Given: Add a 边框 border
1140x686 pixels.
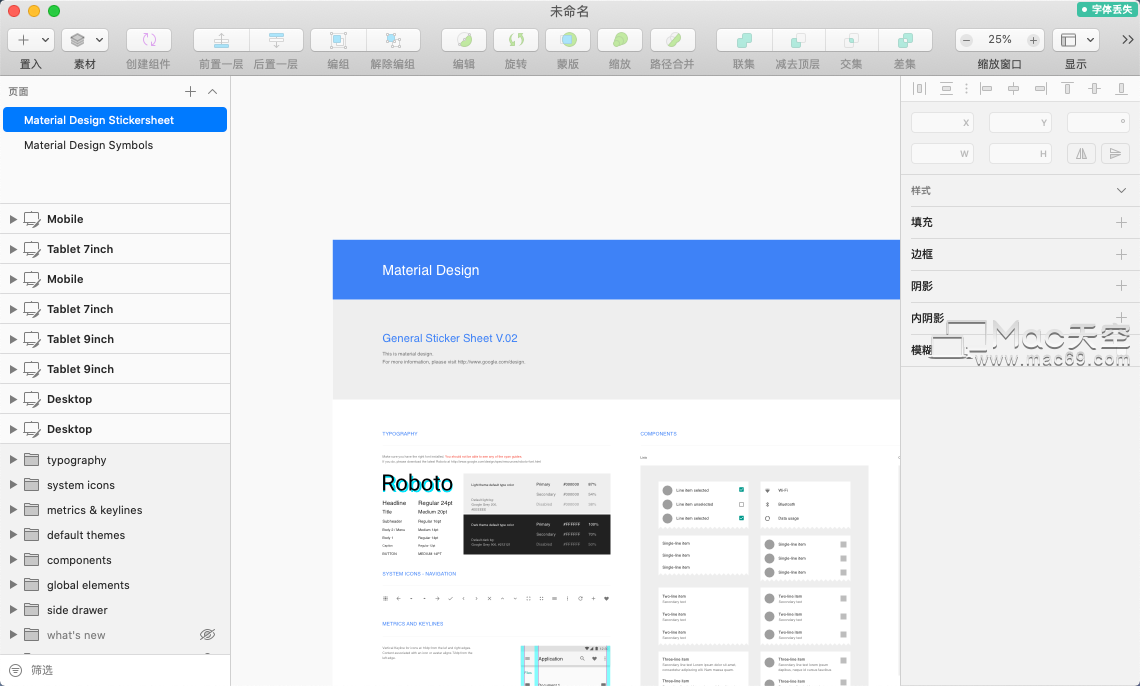Looking at the screenshot, I should (x=1121, y=254).
